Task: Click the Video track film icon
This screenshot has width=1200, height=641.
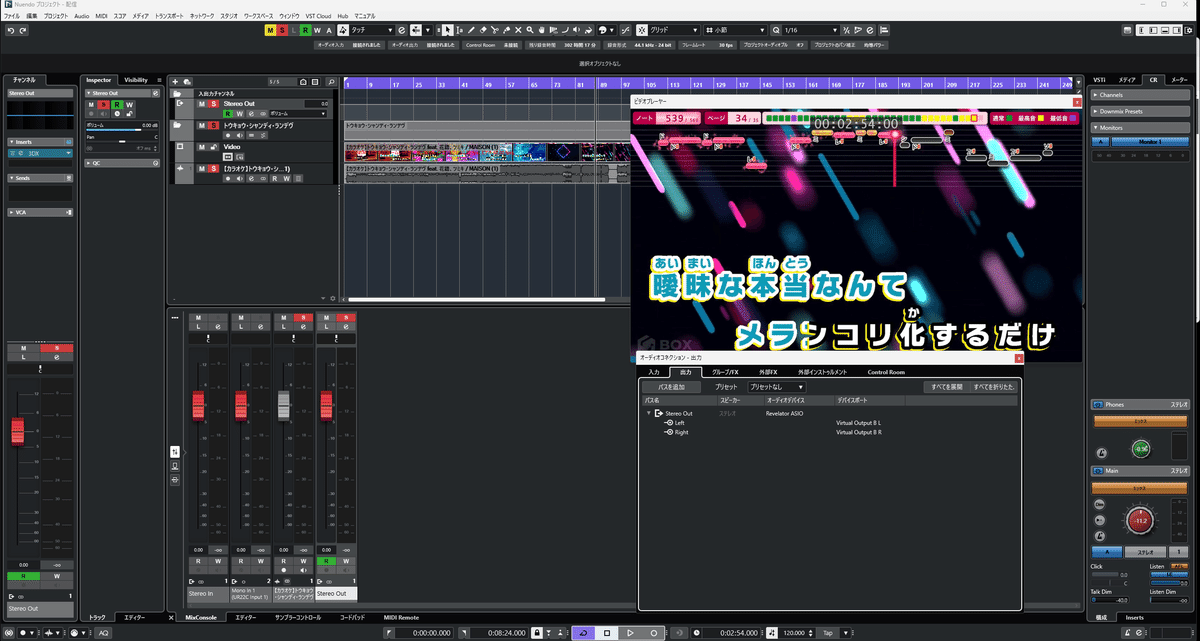Action: coord(180,146)
